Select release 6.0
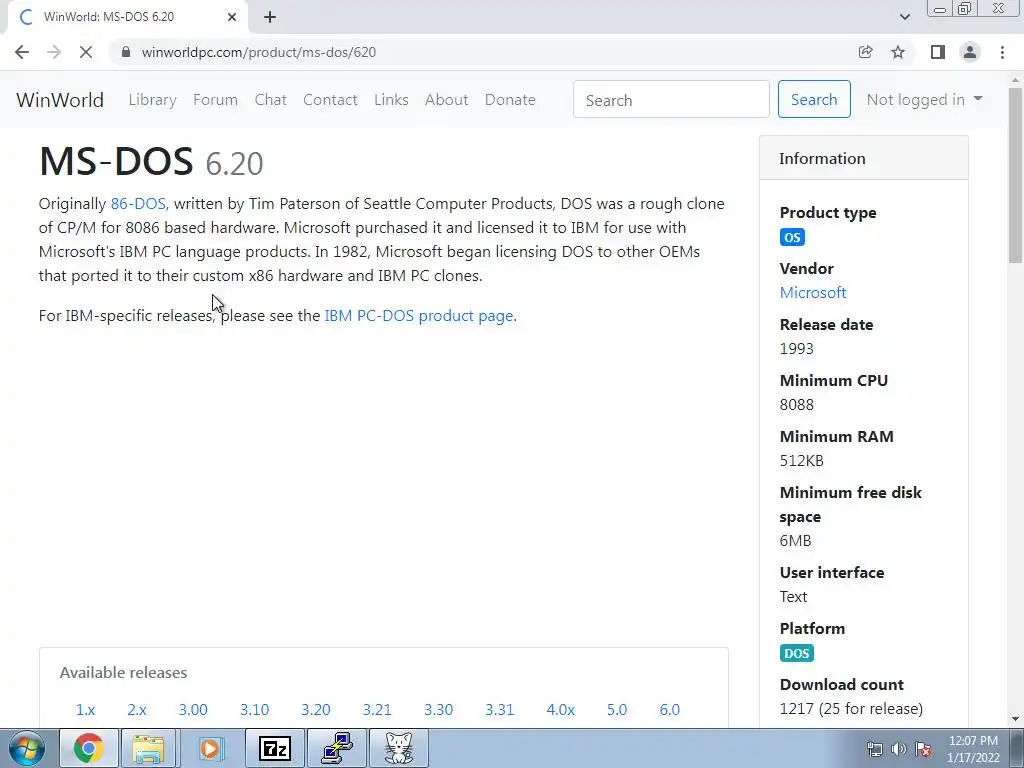This screenshot has width=1024, height=768. [669, 709]
